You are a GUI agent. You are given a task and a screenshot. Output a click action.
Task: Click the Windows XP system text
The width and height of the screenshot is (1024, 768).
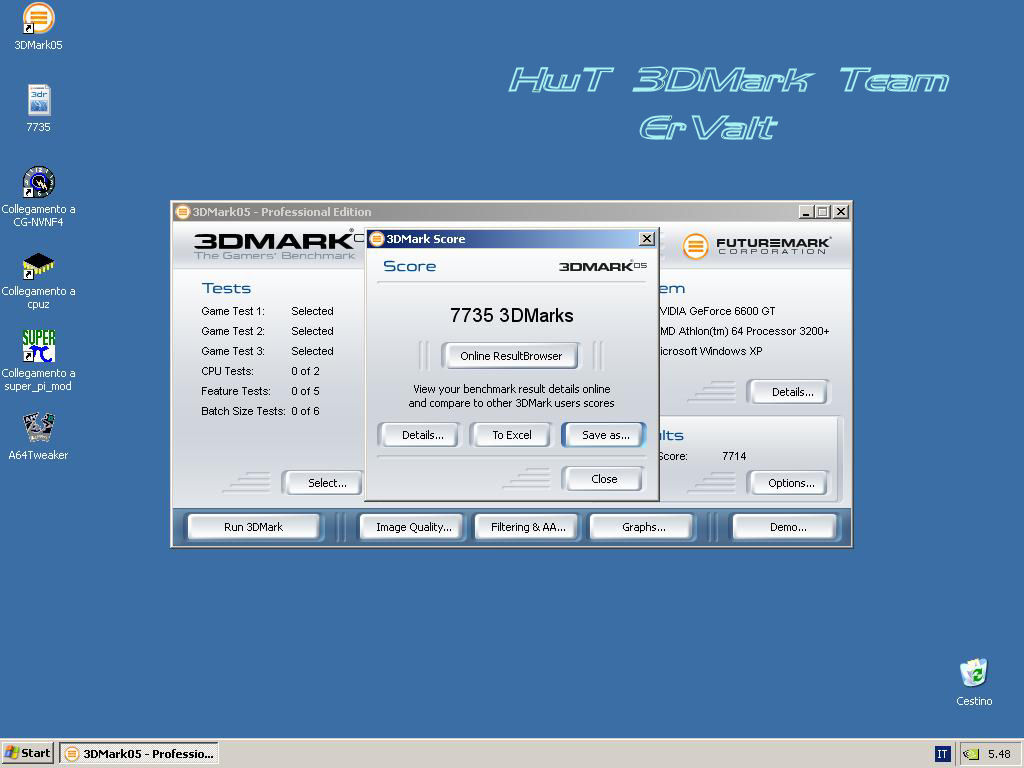(711, 351)
